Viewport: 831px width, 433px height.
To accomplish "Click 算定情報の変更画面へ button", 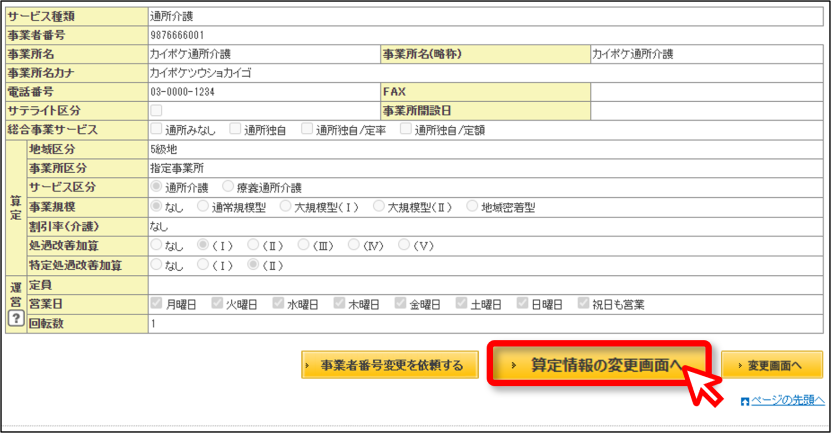I will tap(599, 365).
